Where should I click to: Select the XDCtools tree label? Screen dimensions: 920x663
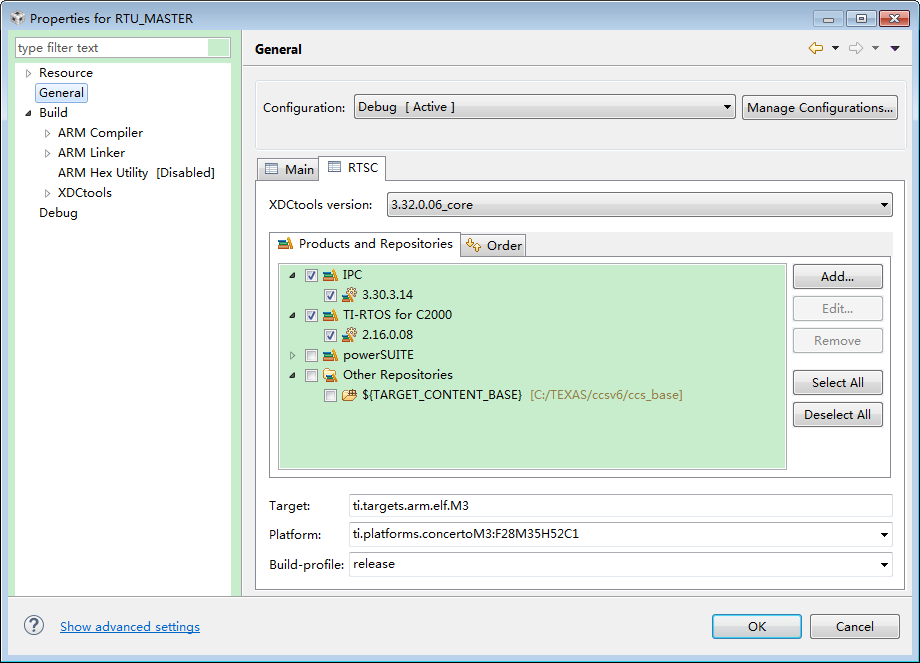click(x=84, y=192)
